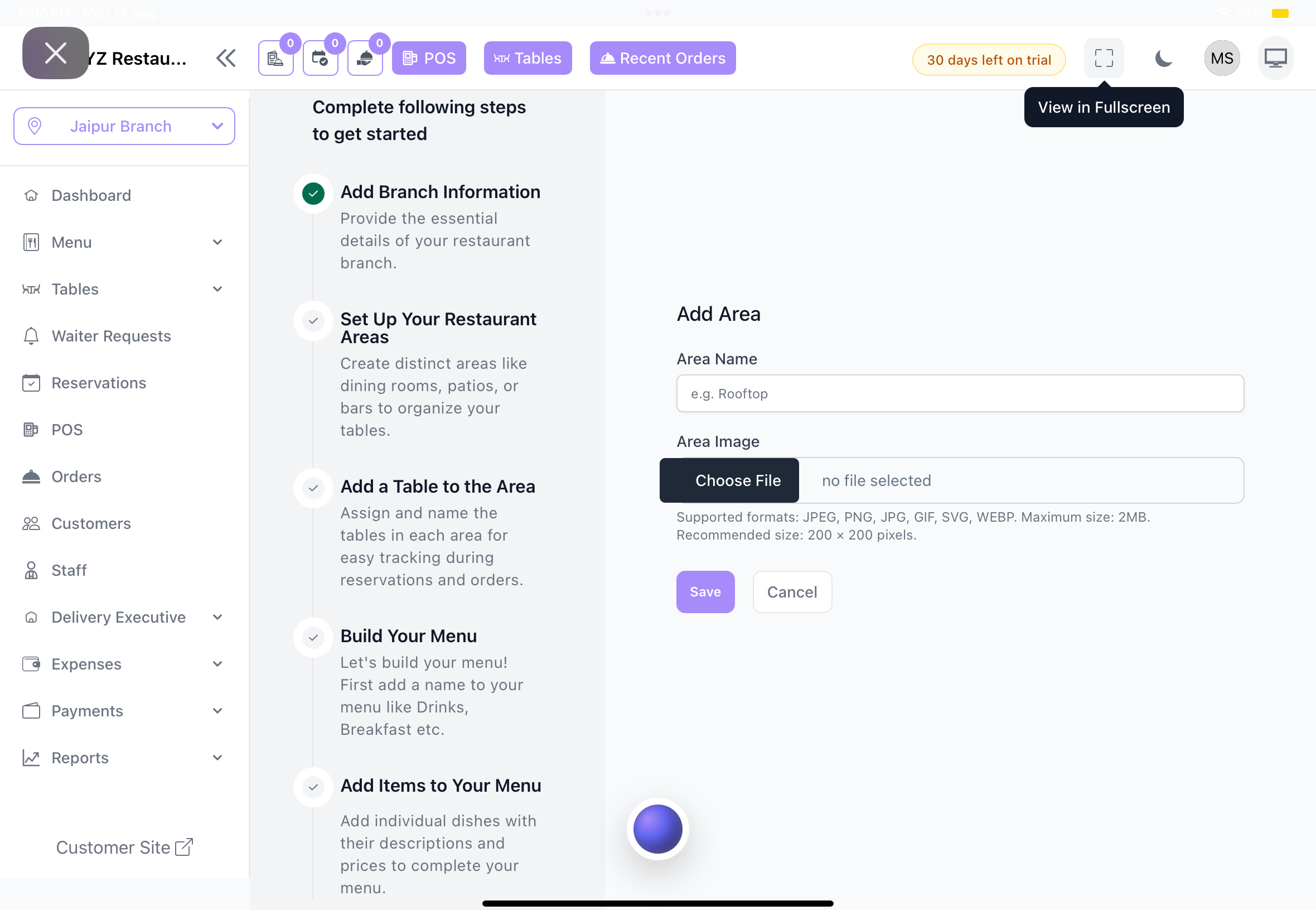Click the Area Name input field
Image resolution: width=1316 pixels, height=915 pixels.
(960, 393)
